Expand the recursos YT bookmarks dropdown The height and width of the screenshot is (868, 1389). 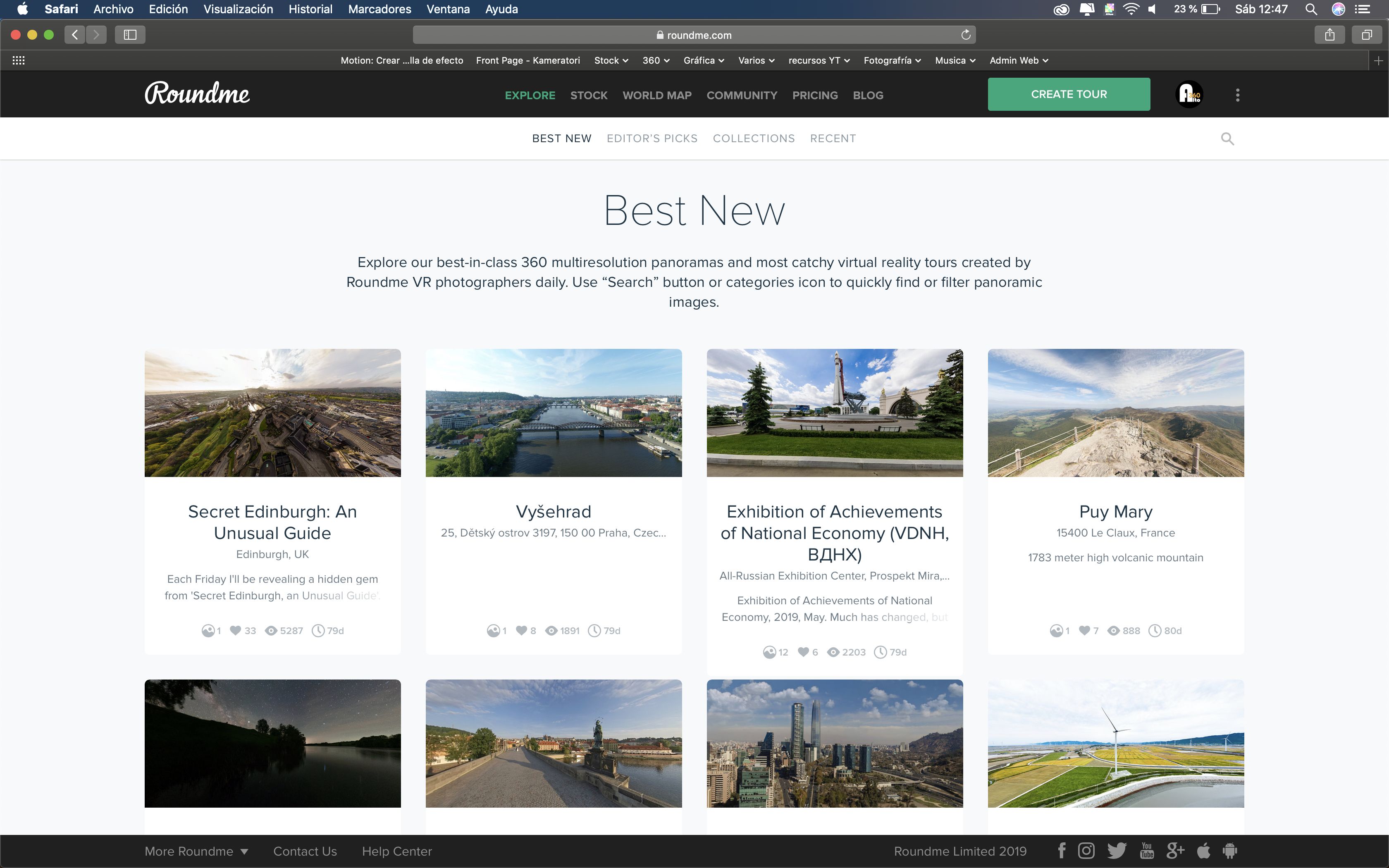[x=819, y=60]
